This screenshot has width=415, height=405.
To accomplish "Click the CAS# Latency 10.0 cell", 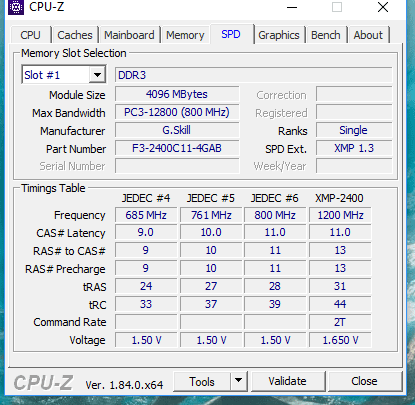I will pyautogui.click(x=211, y=232).
